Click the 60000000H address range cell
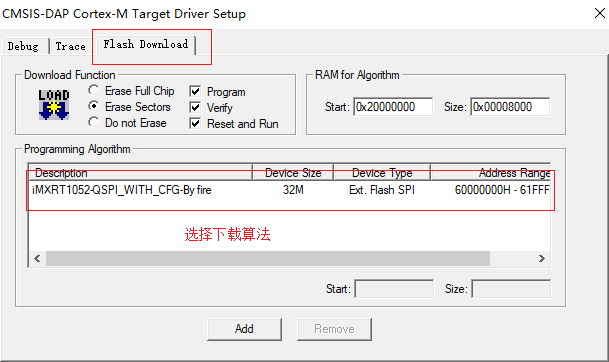 click(x=502, y=190)
